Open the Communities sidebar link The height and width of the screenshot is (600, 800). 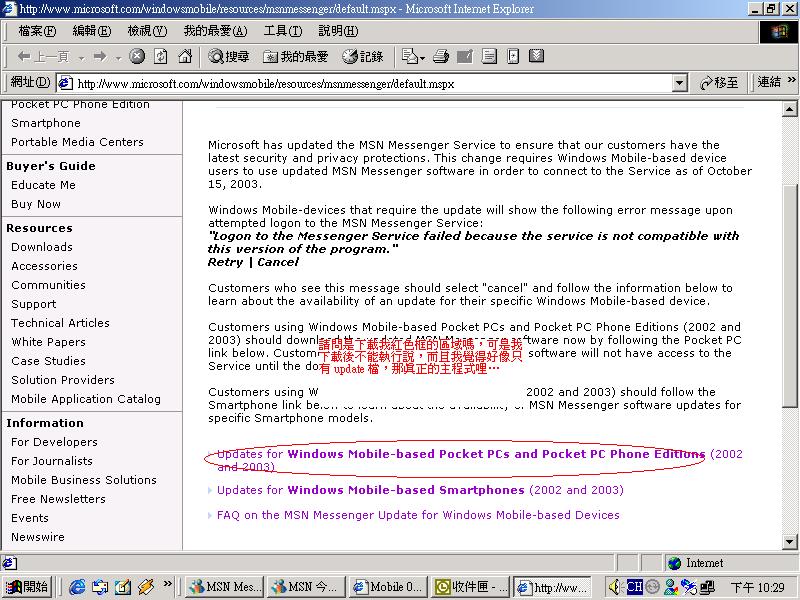[x=48, y=285]
